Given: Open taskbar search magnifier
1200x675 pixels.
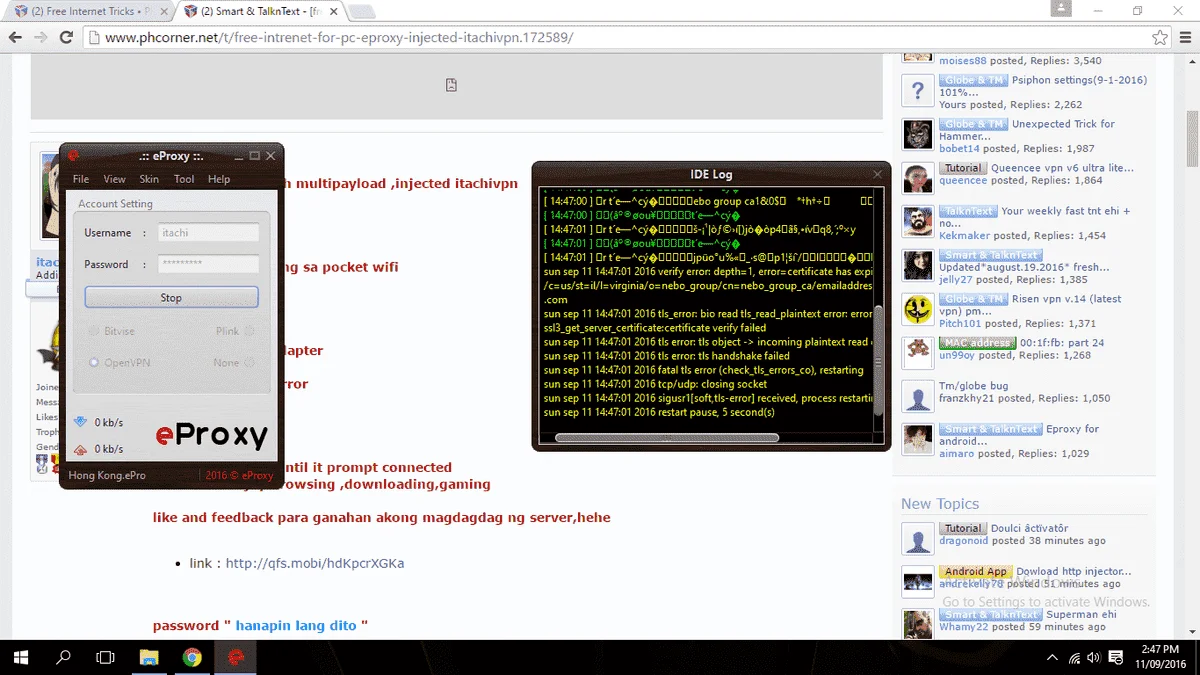Looking at the screenshot, I should coord(63,657).
